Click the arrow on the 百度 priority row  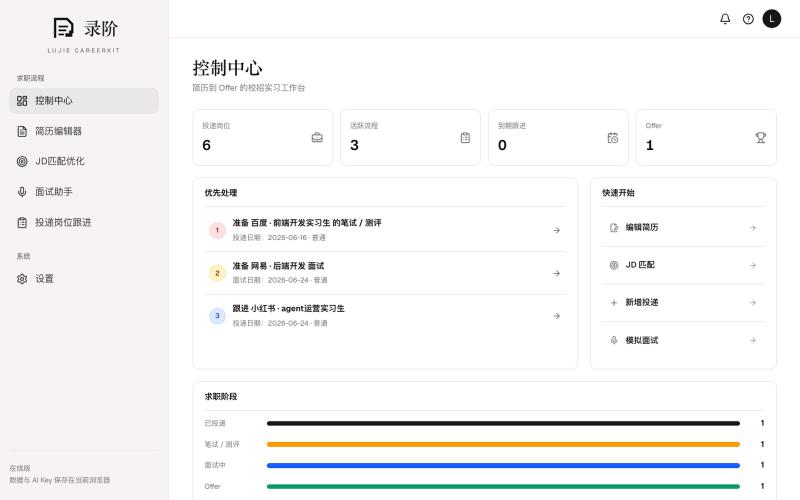click(557, 230)
